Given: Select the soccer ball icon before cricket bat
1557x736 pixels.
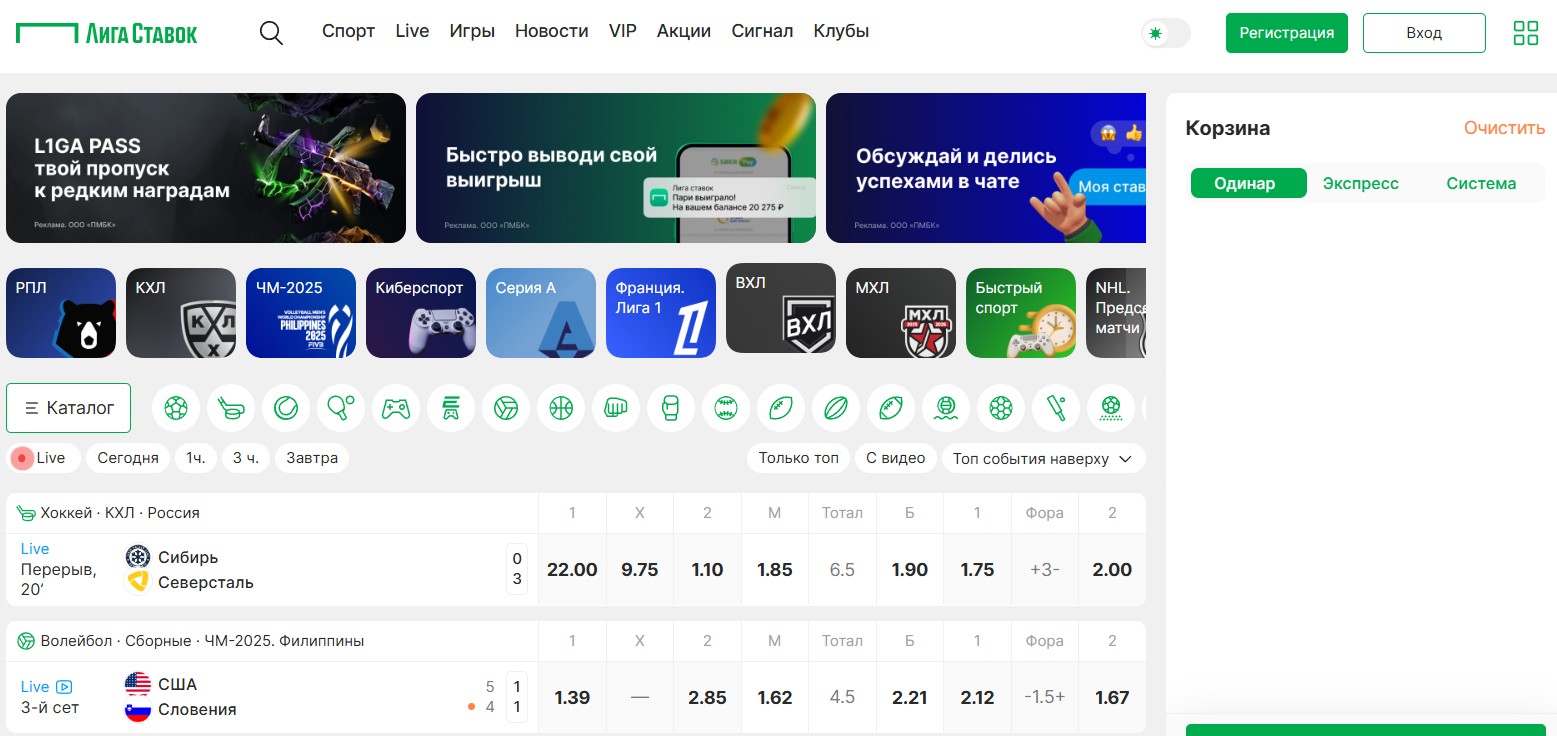Looking at the screenshot, I should [x=1001, y=408].
